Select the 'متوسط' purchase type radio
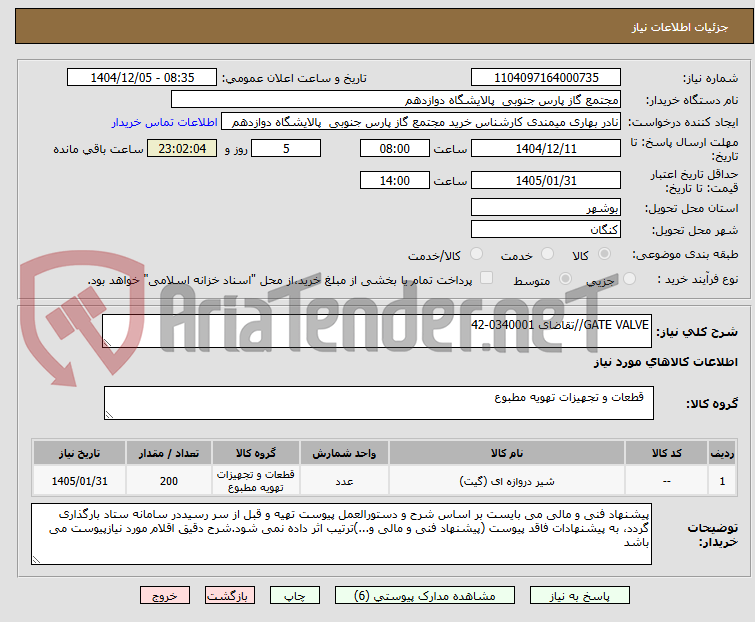Image resolution: width=755 pixels, height=622 pixels. click(565, 279)
